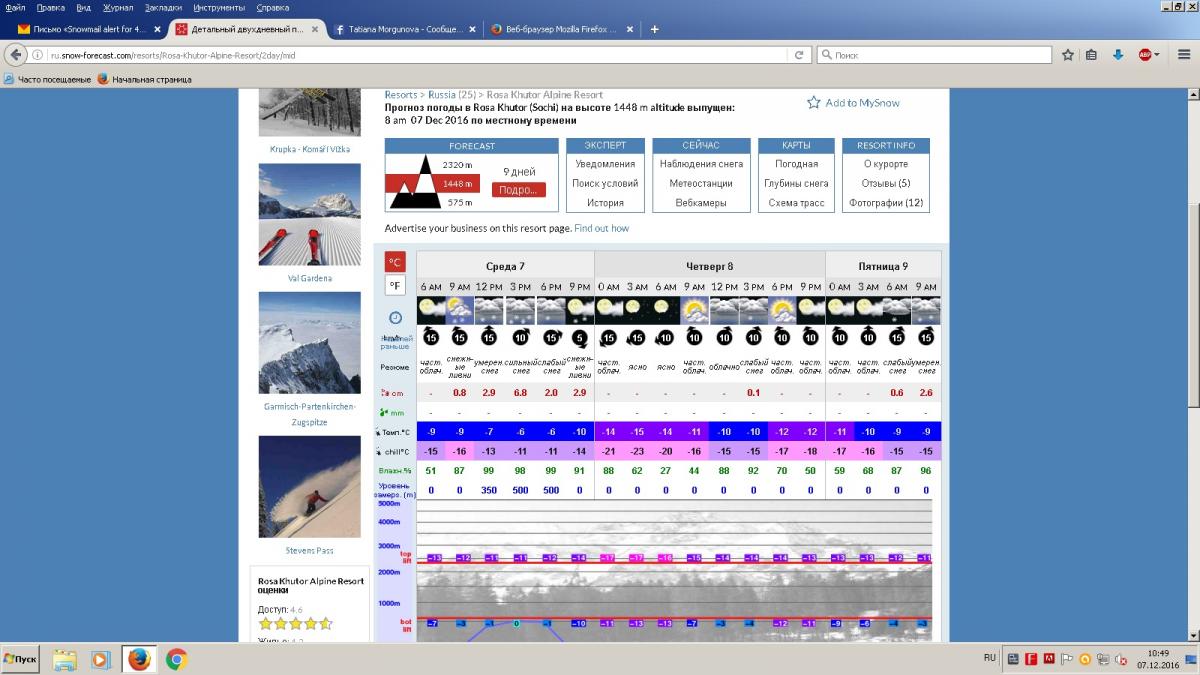This screenshot has width=1200, height=675.
Task: Close the Mozilla Firefox browser tab
Action: coord(629,29)
